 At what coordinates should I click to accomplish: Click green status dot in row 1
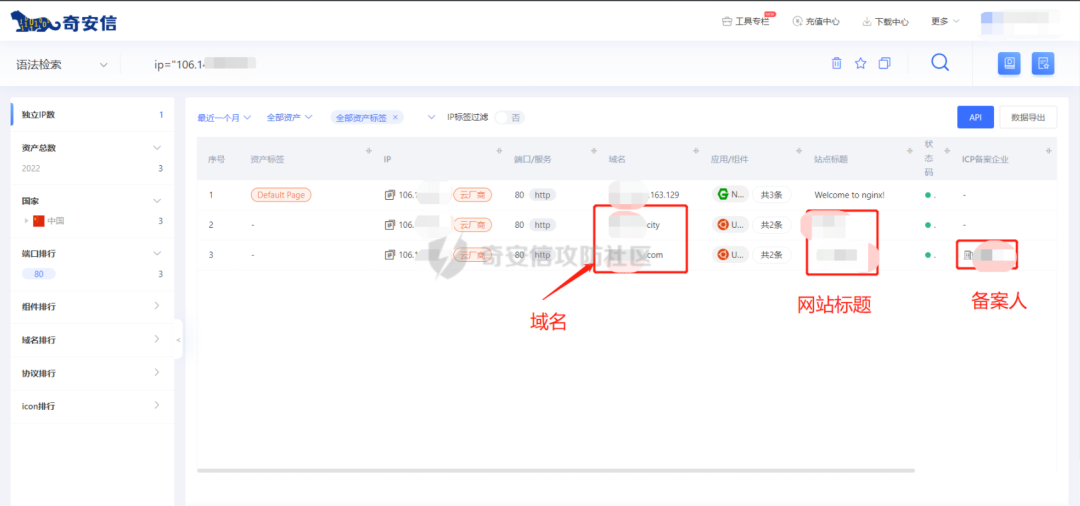928,196
